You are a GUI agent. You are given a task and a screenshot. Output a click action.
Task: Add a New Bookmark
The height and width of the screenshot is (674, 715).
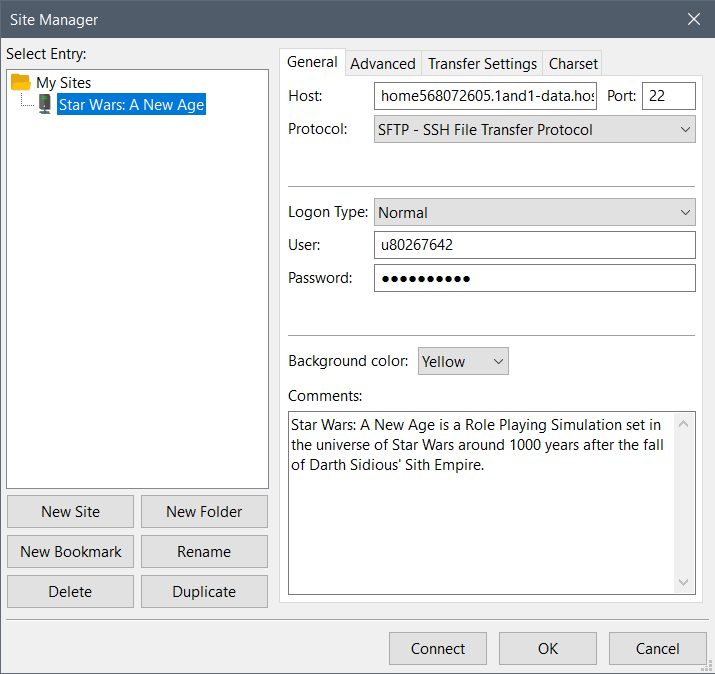(71, 551)
